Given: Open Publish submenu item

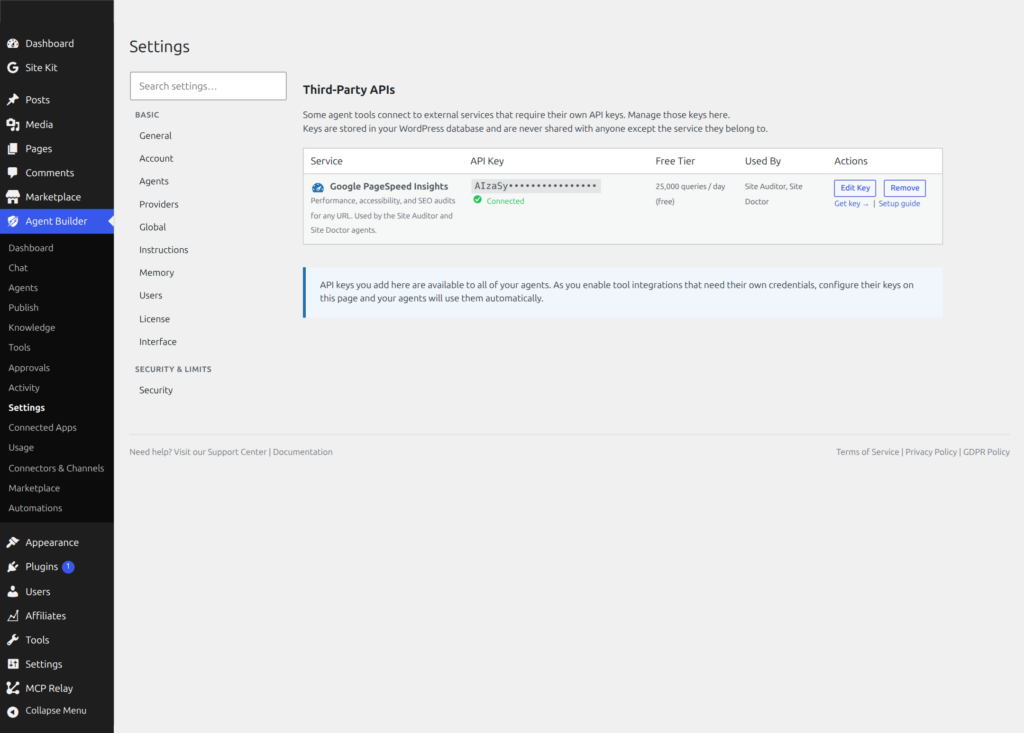Looking at the screenshot, I should pos(24,308).
